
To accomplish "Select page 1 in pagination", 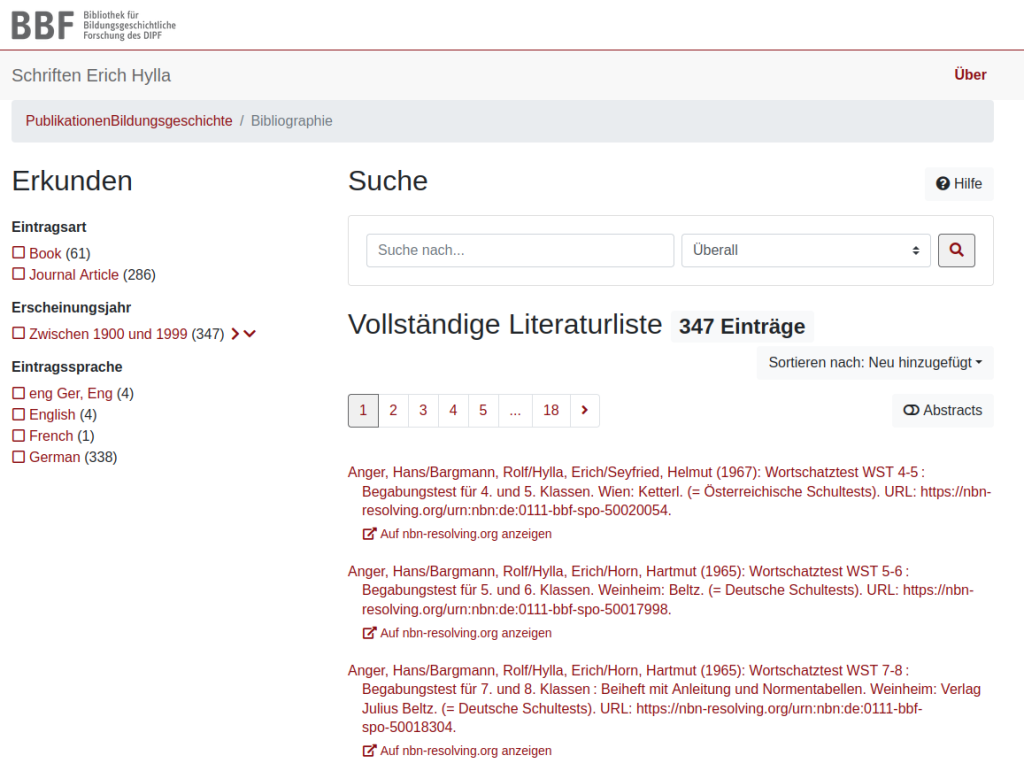I will tap(363, 410).
